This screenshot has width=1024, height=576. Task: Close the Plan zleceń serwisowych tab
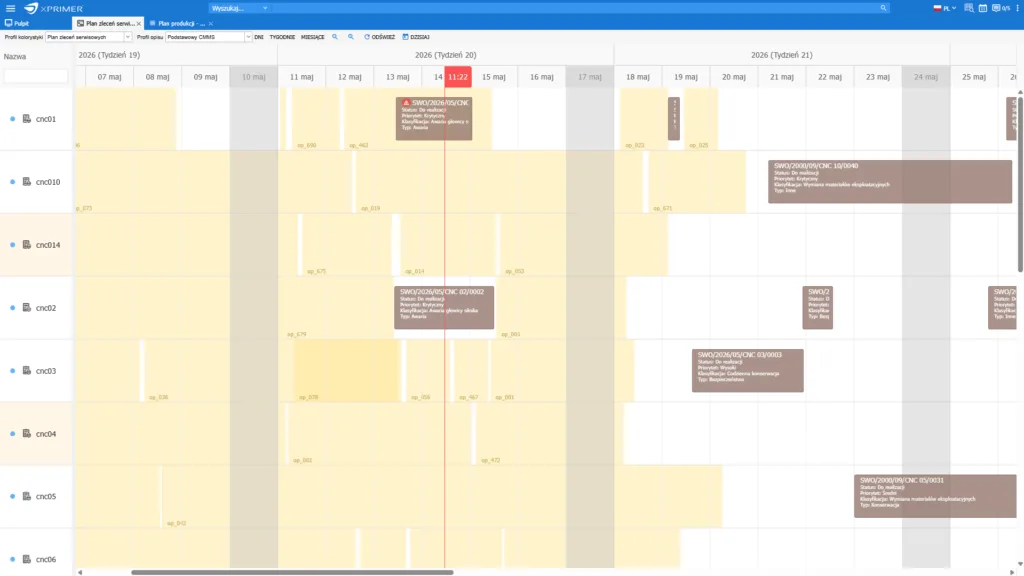click(138, 24)
